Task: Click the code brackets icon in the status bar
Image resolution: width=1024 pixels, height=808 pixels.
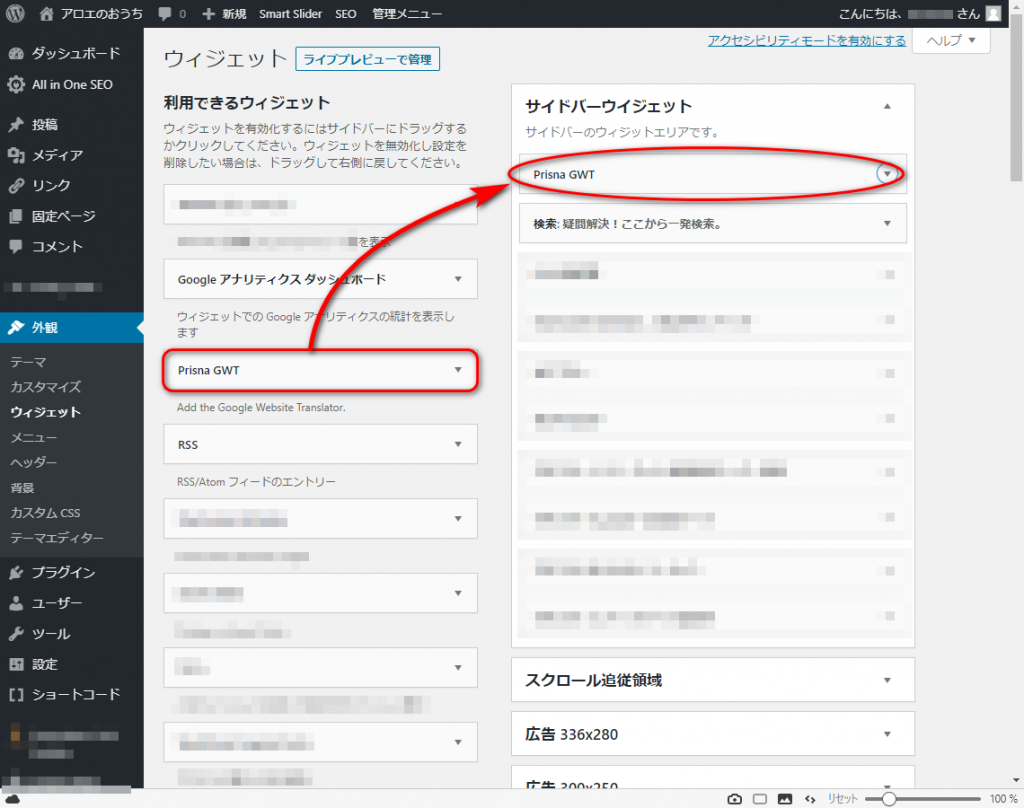Action: click(809, 799)
